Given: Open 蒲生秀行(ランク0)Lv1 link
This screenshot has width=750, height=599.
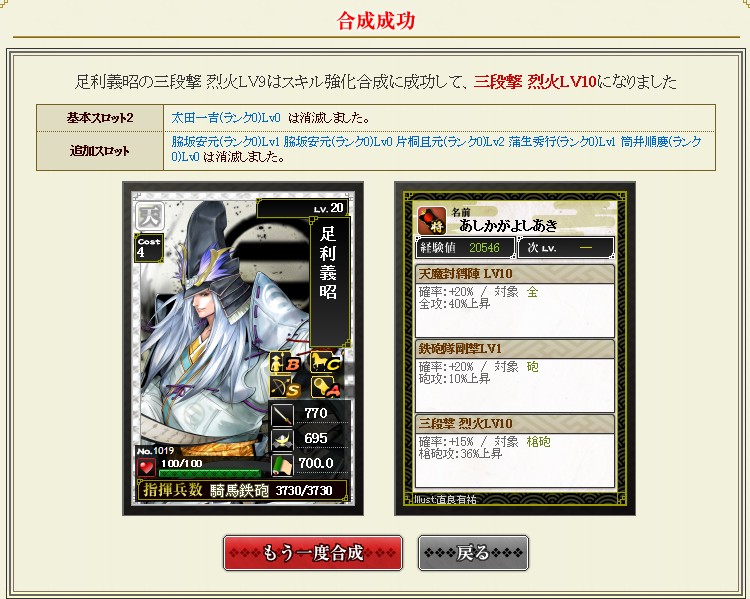Looking at the screenshot, I should coord(562,142).
